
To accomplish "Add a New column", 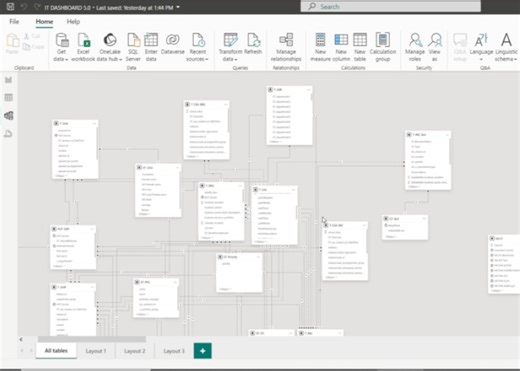I will (341, 47).
